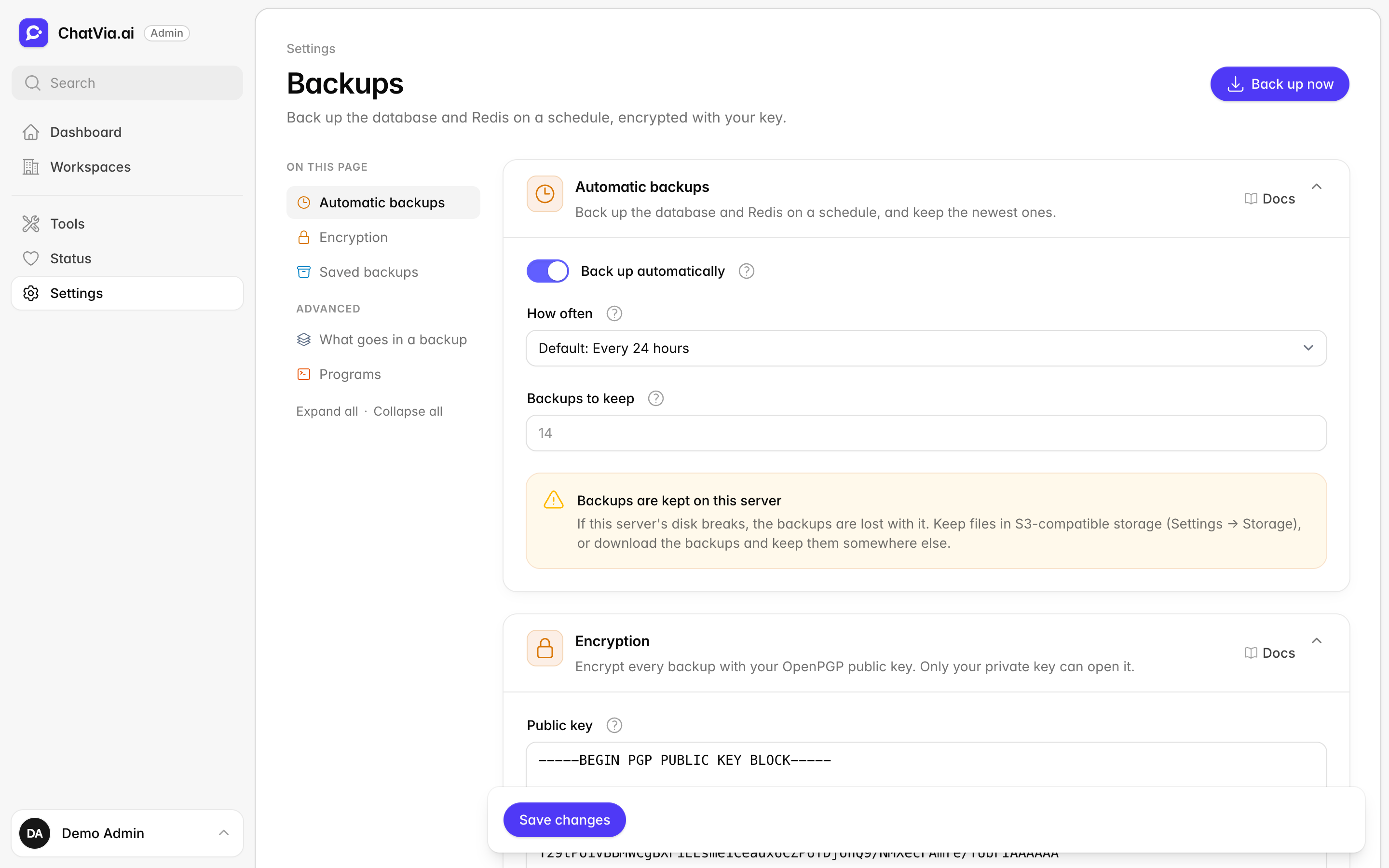Jump to What goes in a backup

tap(383, 339)
